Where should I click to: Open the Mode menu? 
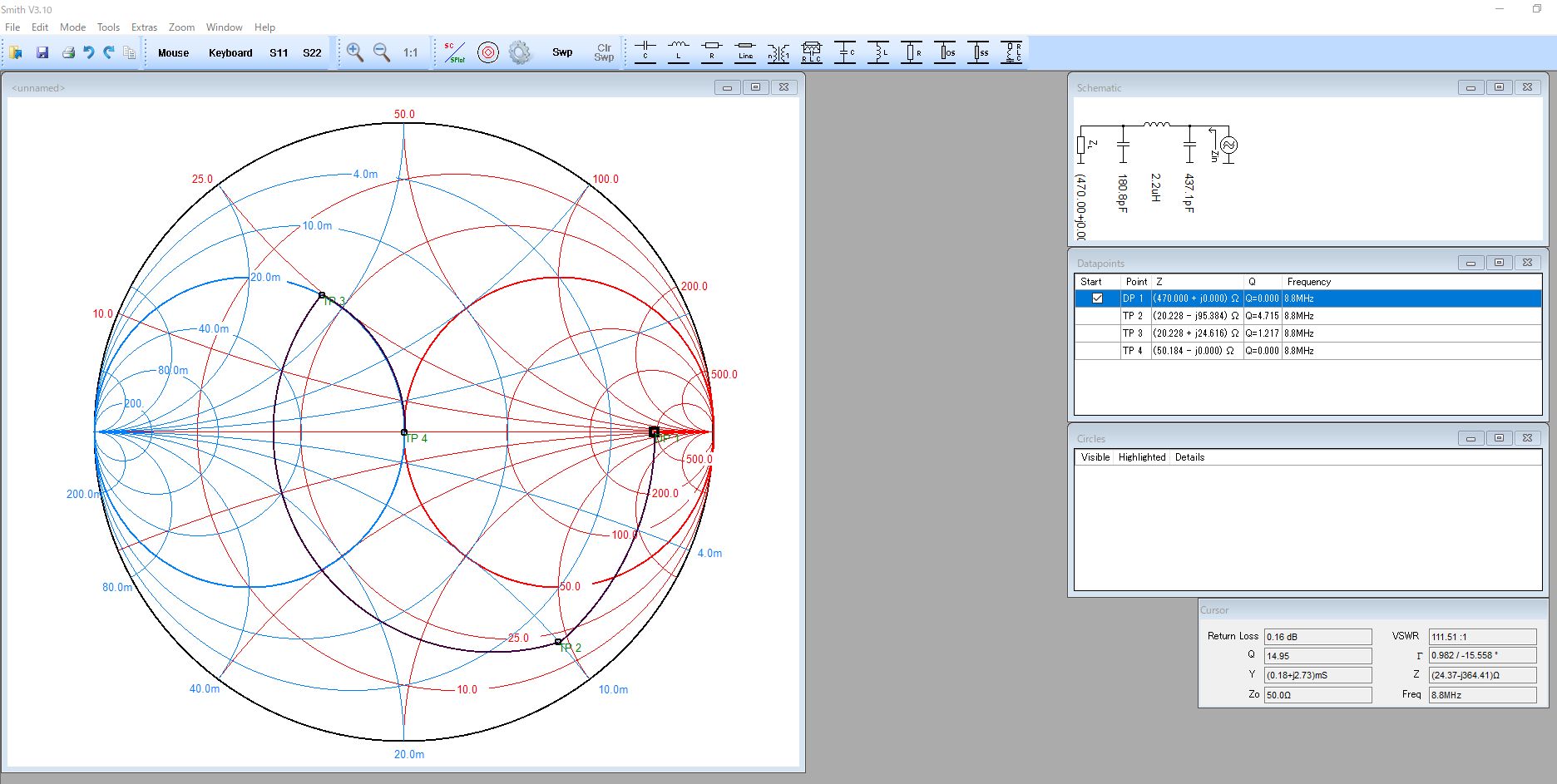(x=72, y=27)
